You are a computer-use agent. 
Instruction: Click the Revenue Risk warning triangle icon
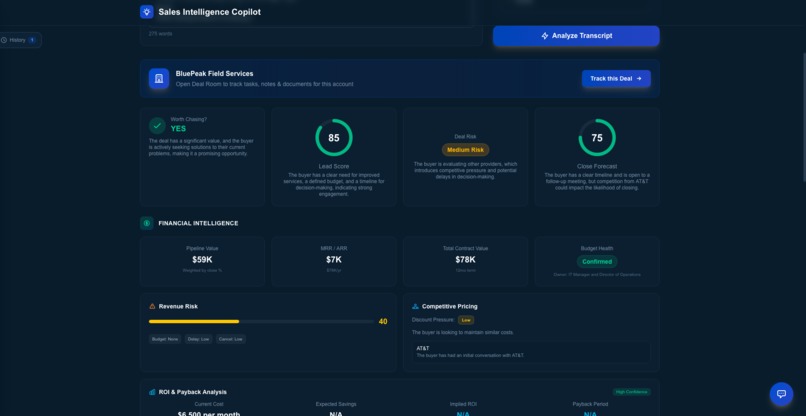click(x=152, y=306)
